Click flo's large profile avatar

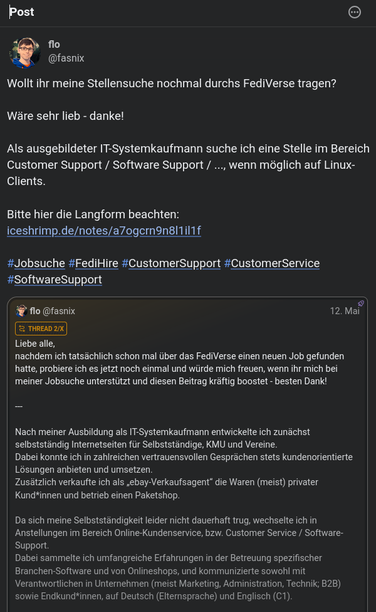[x=25, y=52]
